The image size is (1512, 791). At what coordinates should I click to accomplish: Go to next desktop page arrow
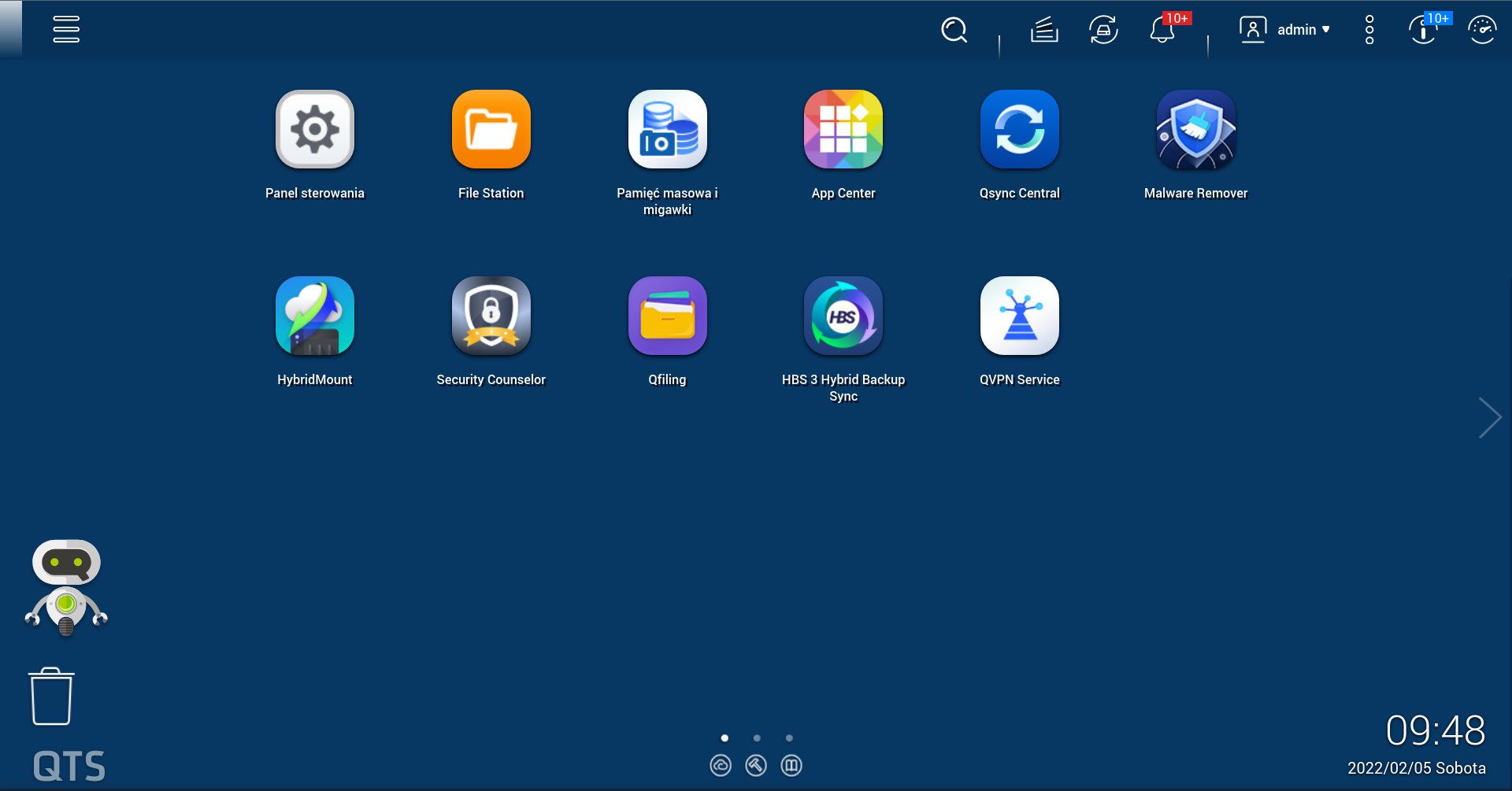pyautogui.click(x=1490, y=417)
